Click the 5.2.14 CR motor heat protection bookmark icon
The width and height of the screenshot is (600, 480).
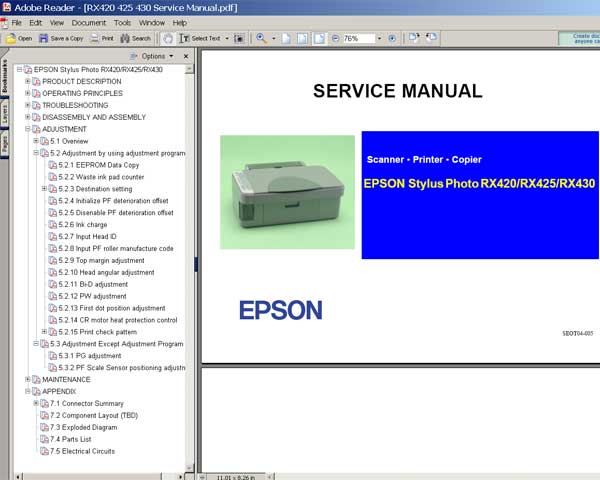click(52, 320)
